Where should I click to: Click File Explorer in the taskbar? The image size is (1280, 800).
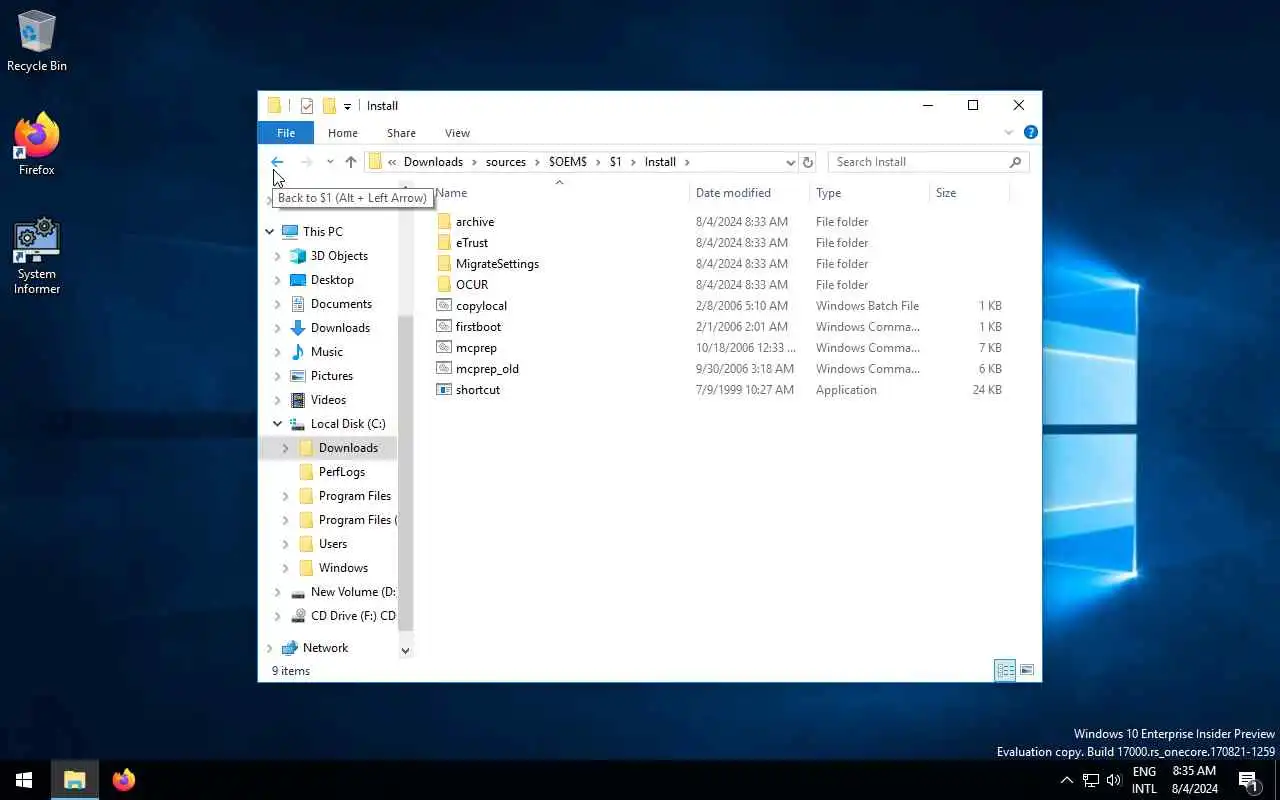pos(75,780)
